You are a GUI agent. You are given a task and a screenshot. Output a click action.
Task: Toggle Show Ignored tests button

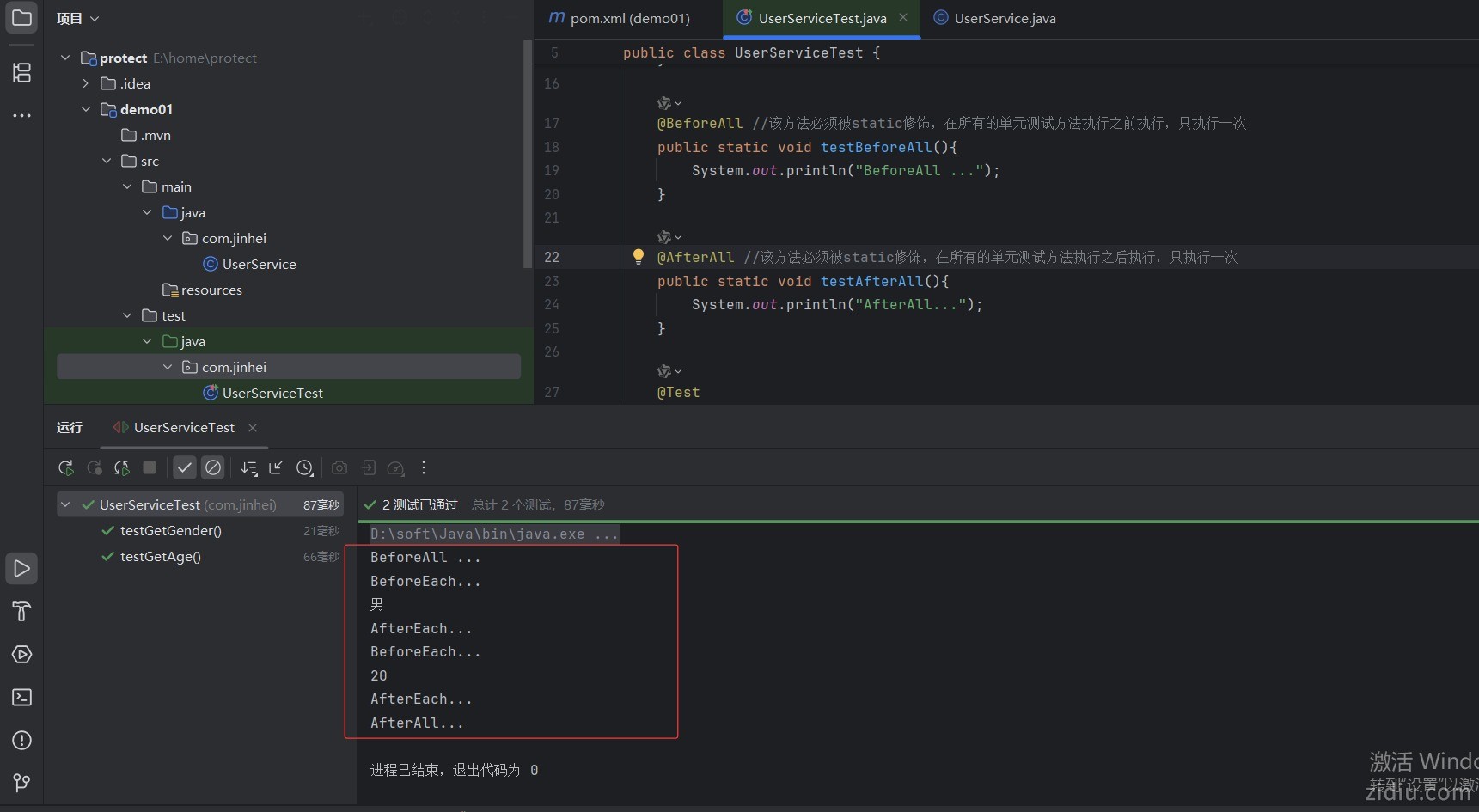[212, 467]
